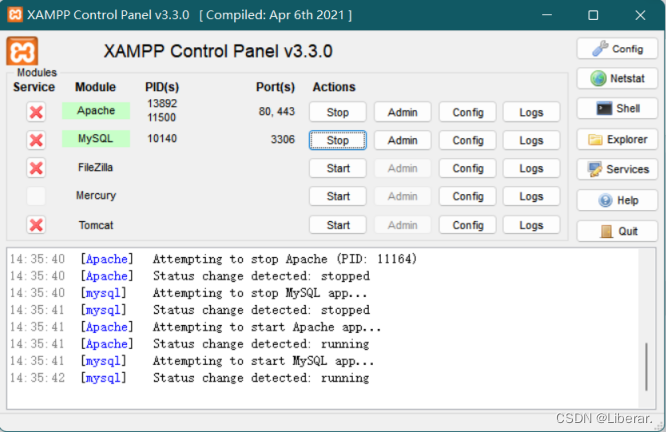Click the 'XAMPP Control Panel v3.3.0' heading
Screen dimensions: 667x433
point(218,51)
